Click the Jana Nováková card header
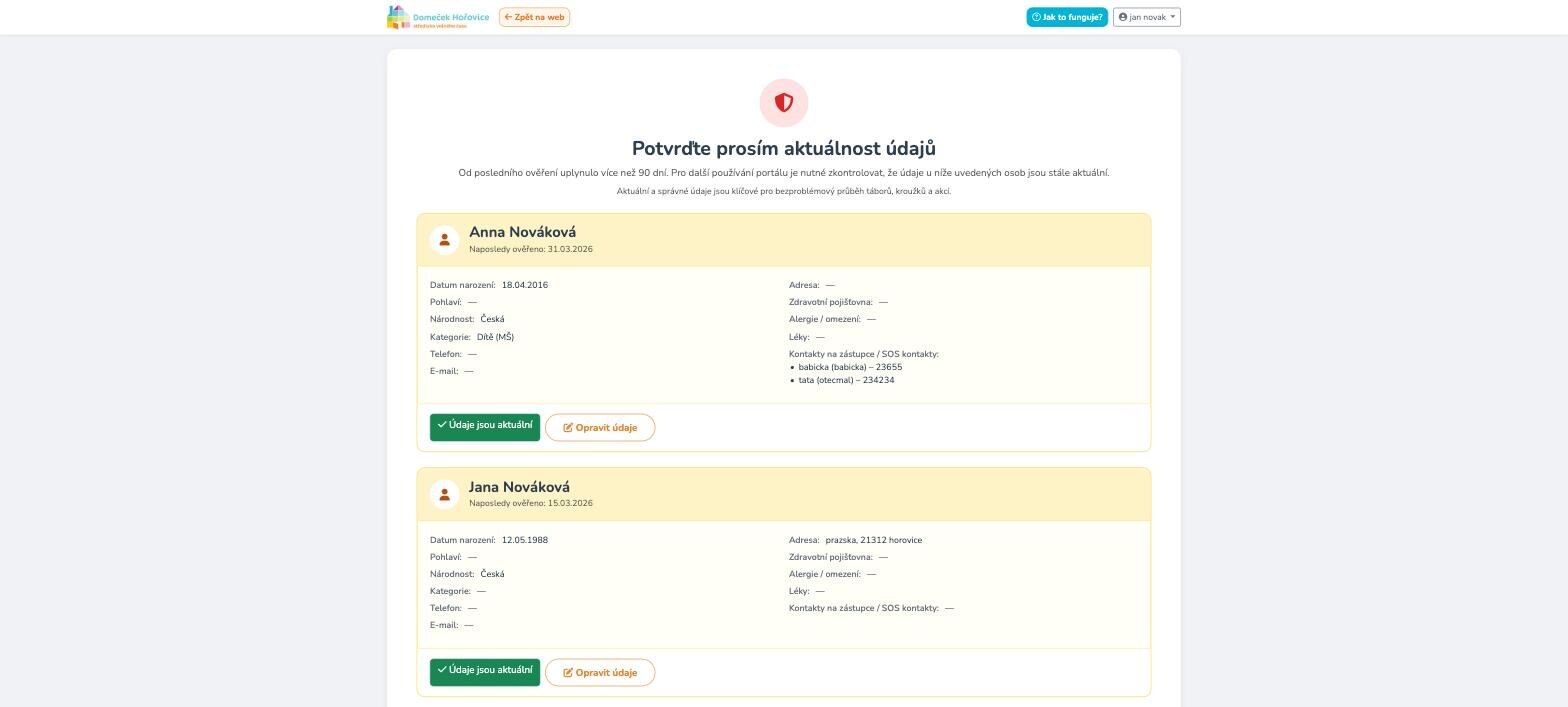Image resolution: width=1568 pixels, height=707 pixels. [x=784, y=494]
